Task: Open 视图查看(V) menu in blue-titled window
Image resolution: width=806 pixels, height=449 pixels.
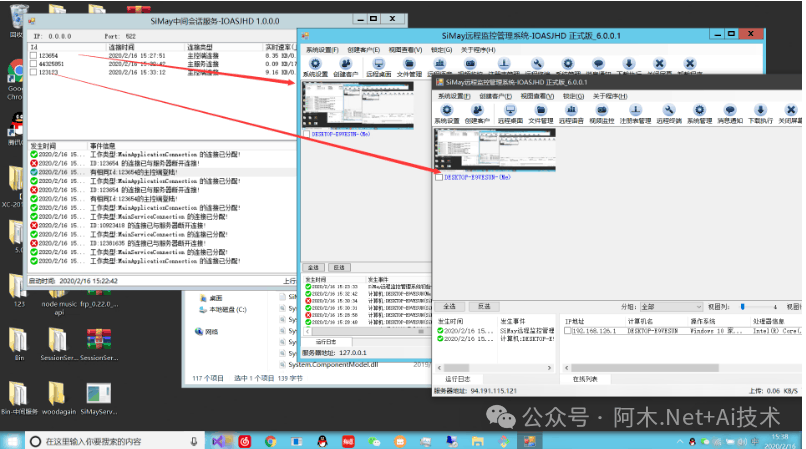Action: 405,50
